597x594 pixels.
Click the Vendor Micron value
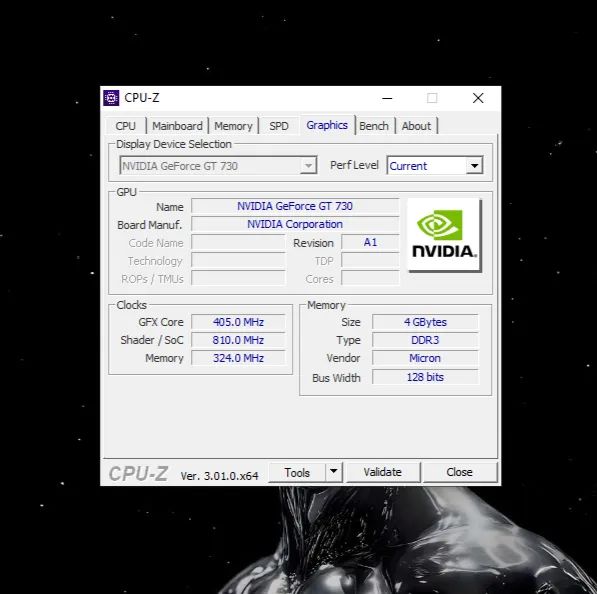pos(425,358)
